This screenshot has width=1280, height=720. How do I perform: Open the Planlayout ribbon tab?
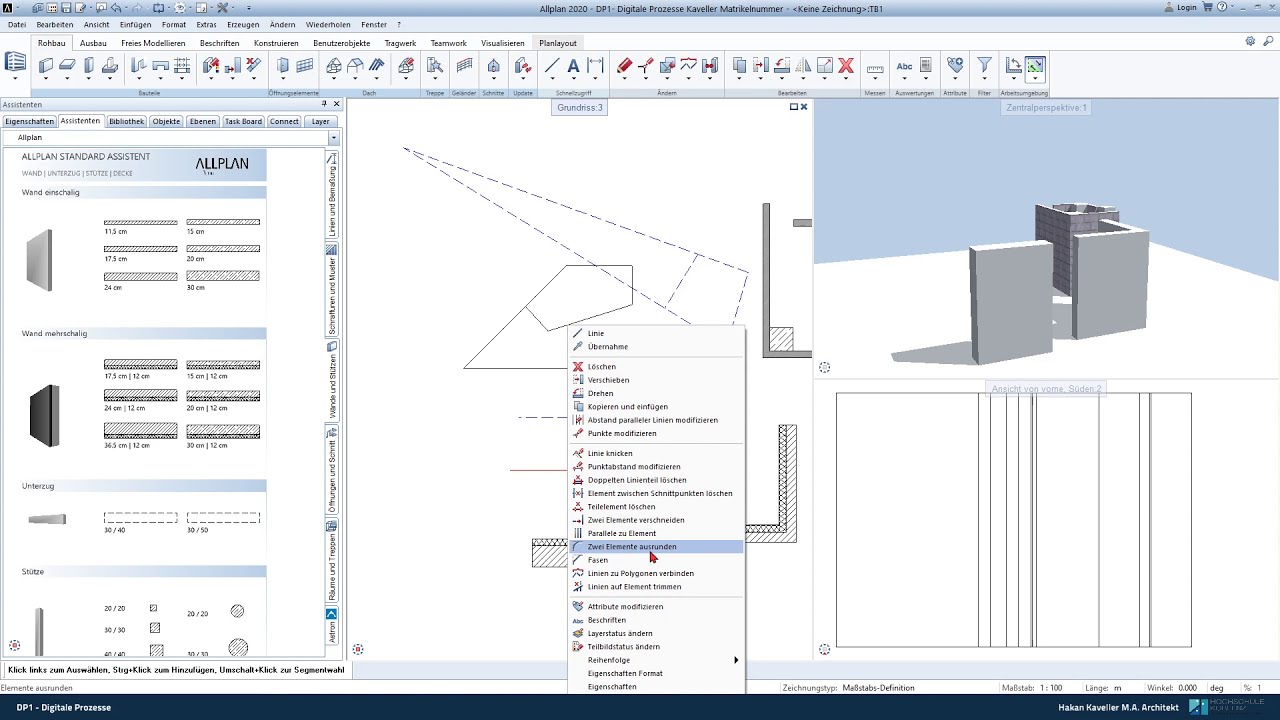(558, 43)
